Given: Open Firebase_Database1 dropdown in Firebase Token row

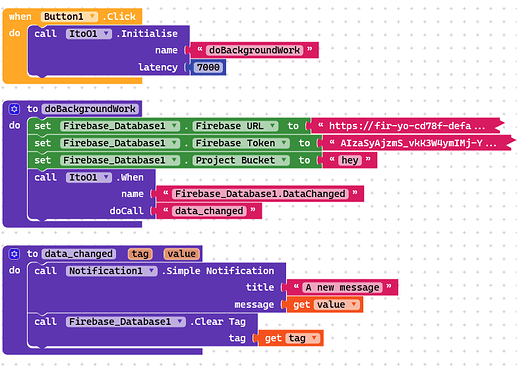Looking at the screenshot, I should [x=120, y=143].
